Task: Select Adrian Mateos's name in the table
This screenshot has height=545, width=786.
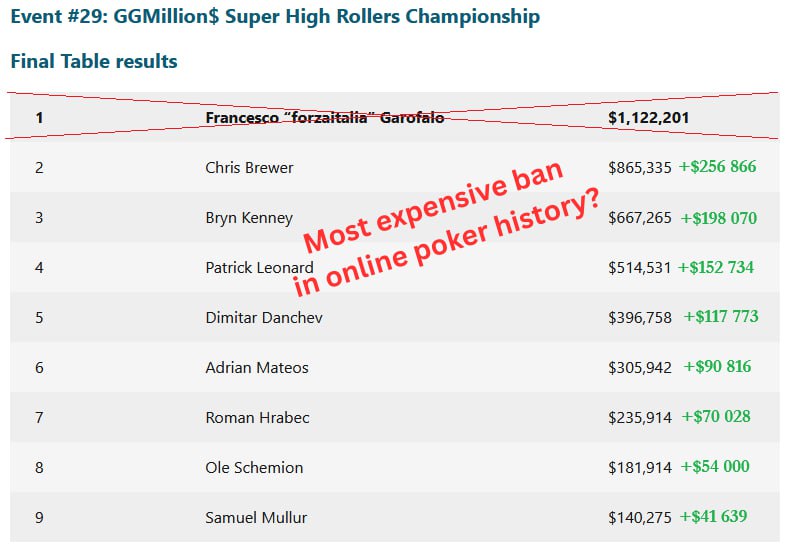Action: click(x=257, y=368)
